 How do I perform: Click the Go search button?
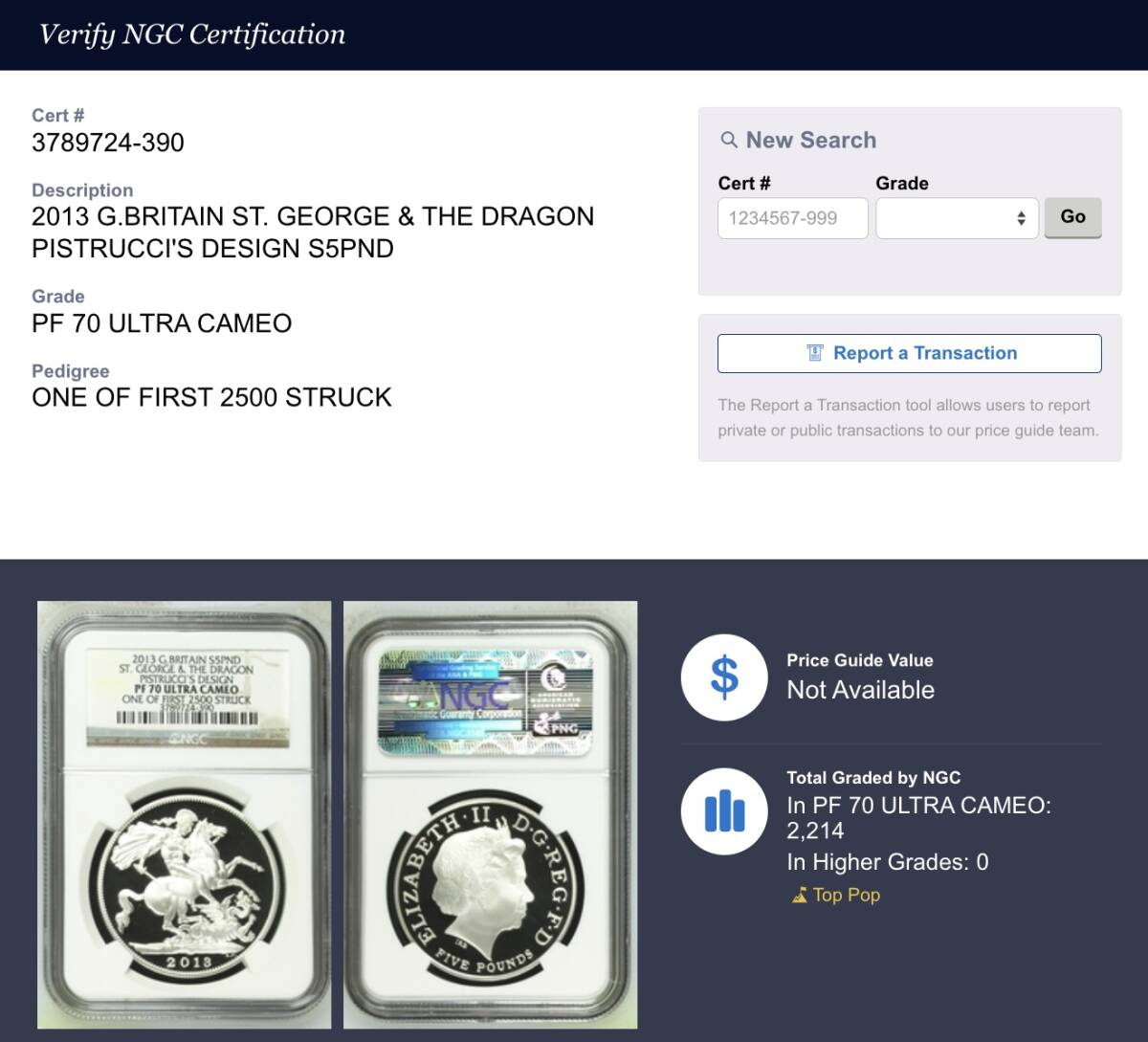pyautogui.click(x=1072, y=217)
